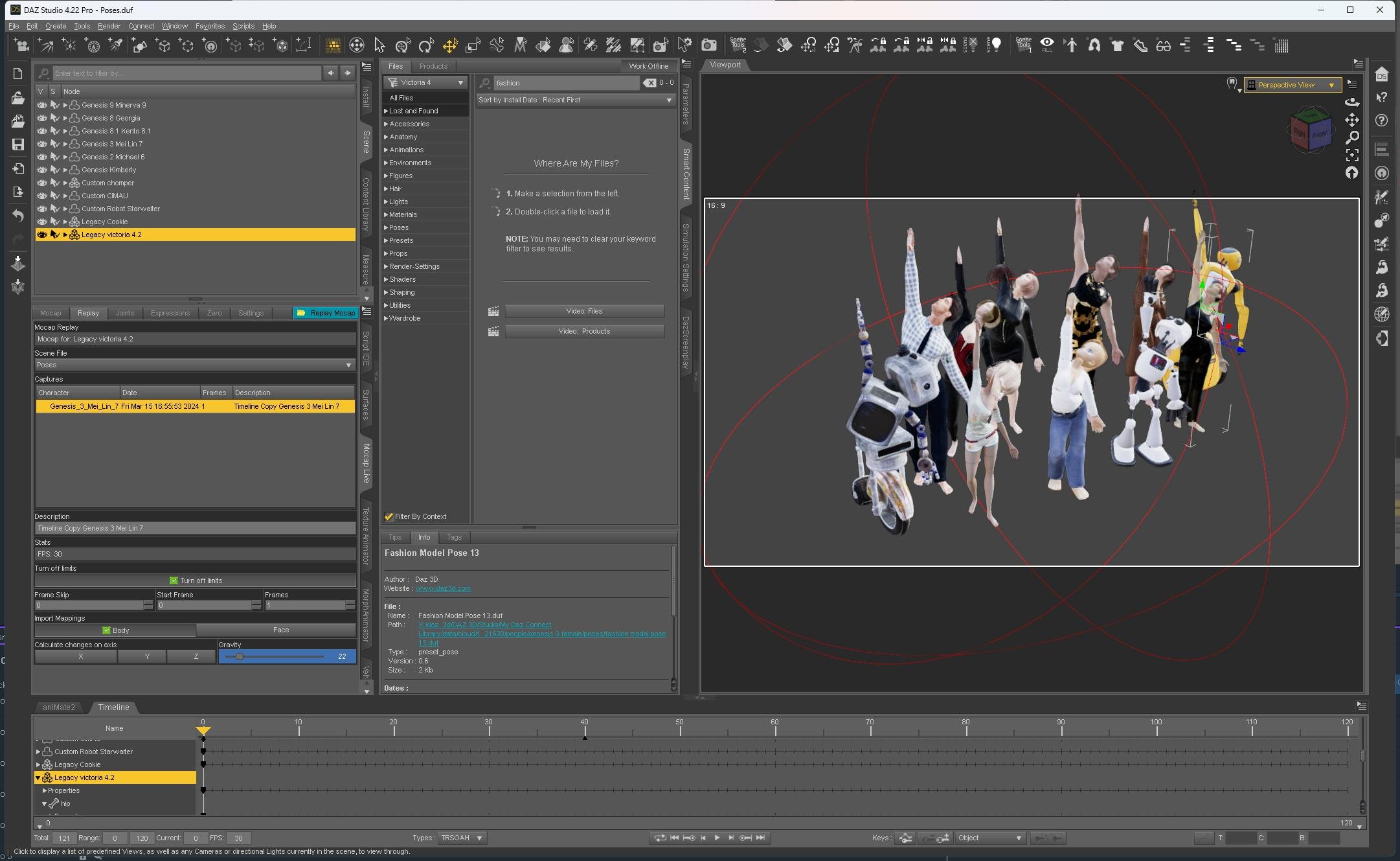This screenshot has height=861, width=1400.
Task: Select the Rotate tool in the toolbar
Action: click(426, 45)
